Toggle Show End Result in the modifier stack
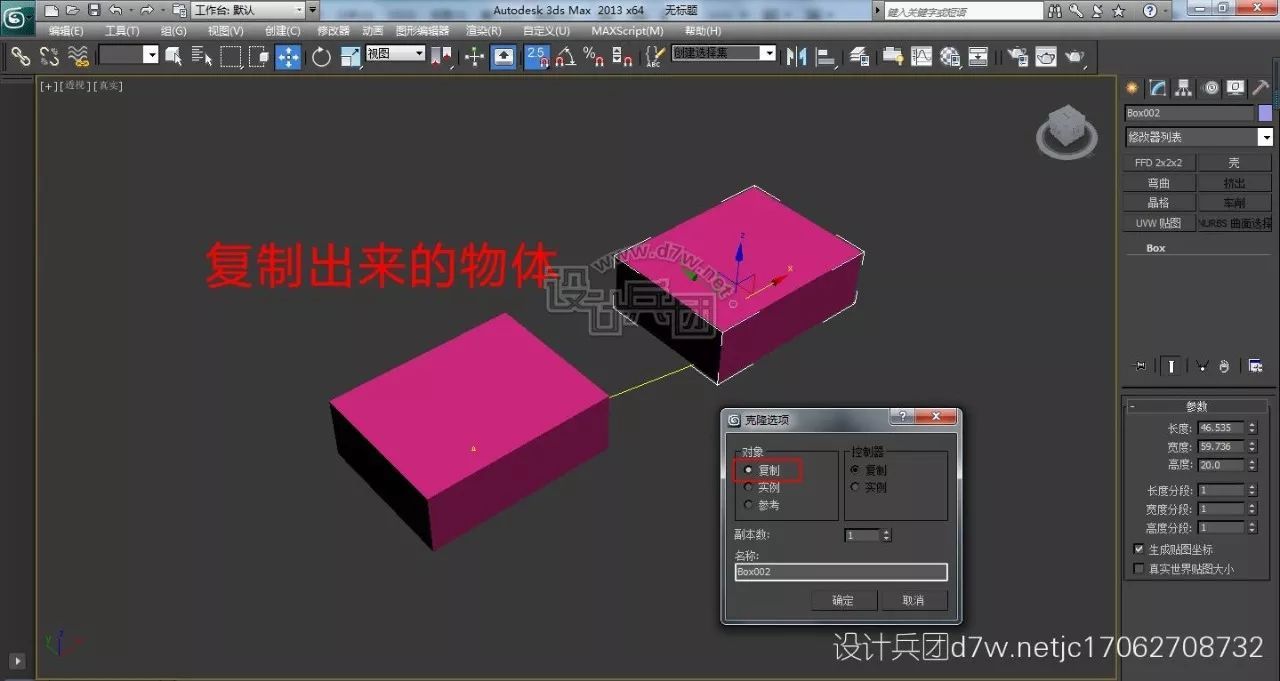Image resolution: width=1280 pixels, height=681 pixels. coord(1170,366)
